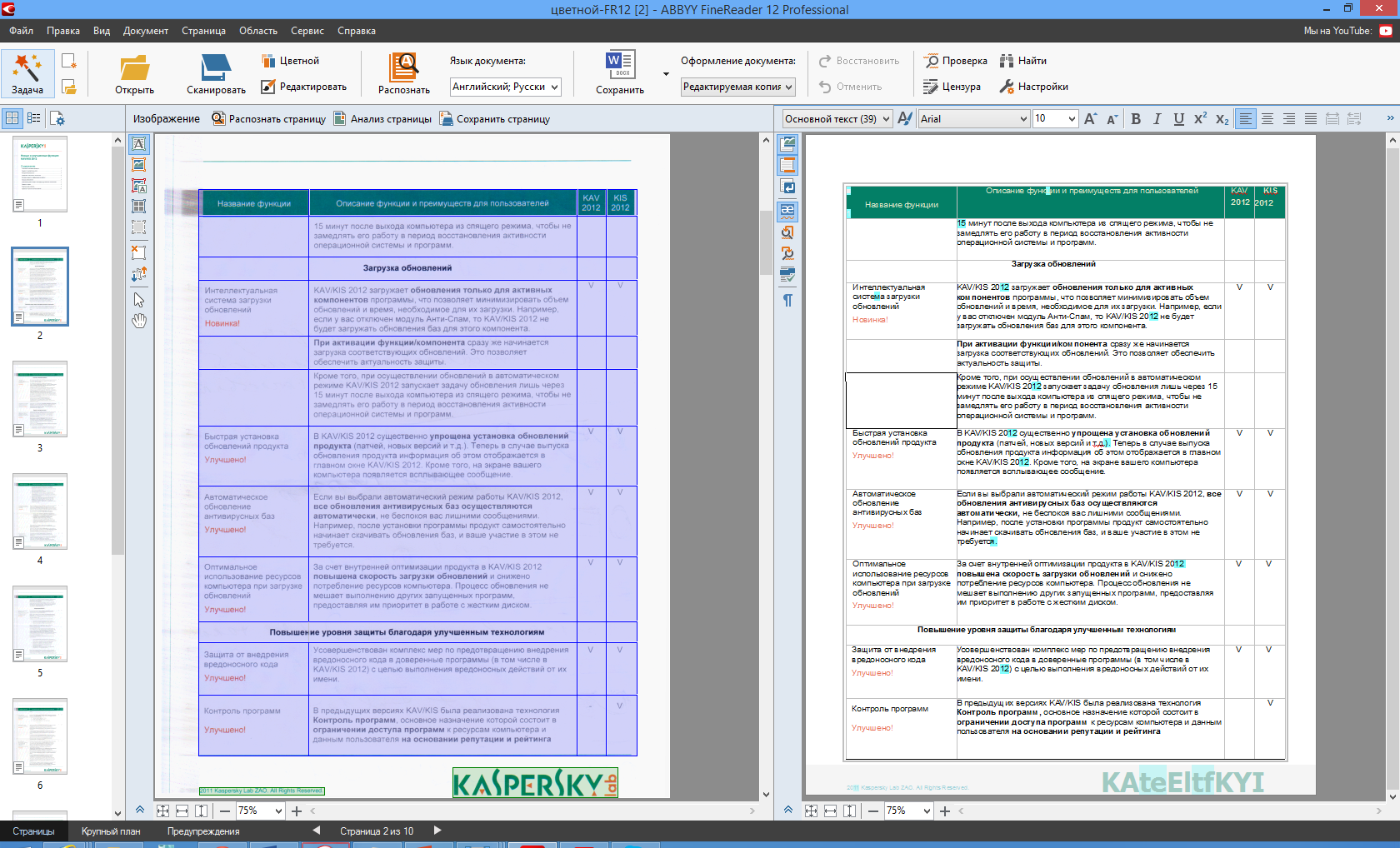
Task: Select the page 1 thumbnail
Action: coord(40,174)
